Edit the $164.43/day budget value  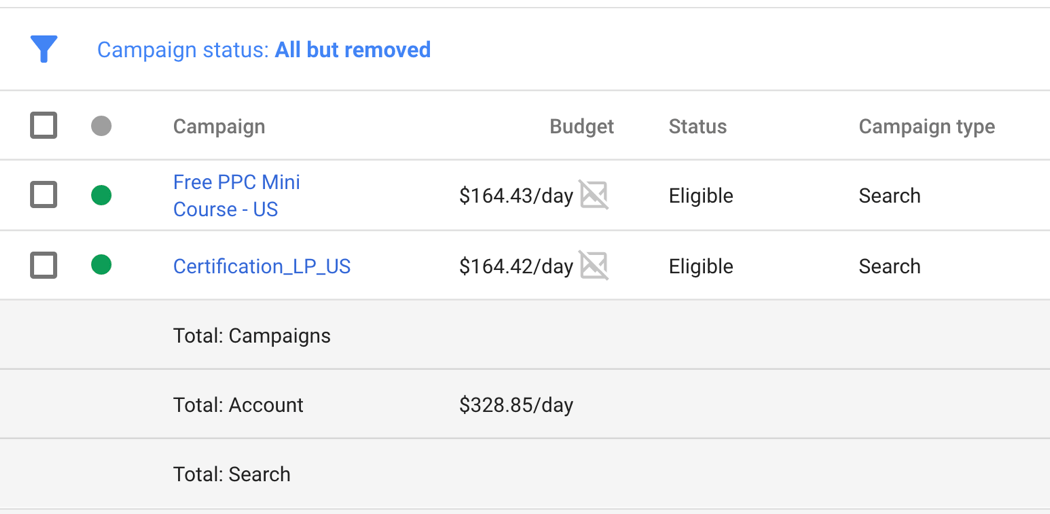coord(516,196)
